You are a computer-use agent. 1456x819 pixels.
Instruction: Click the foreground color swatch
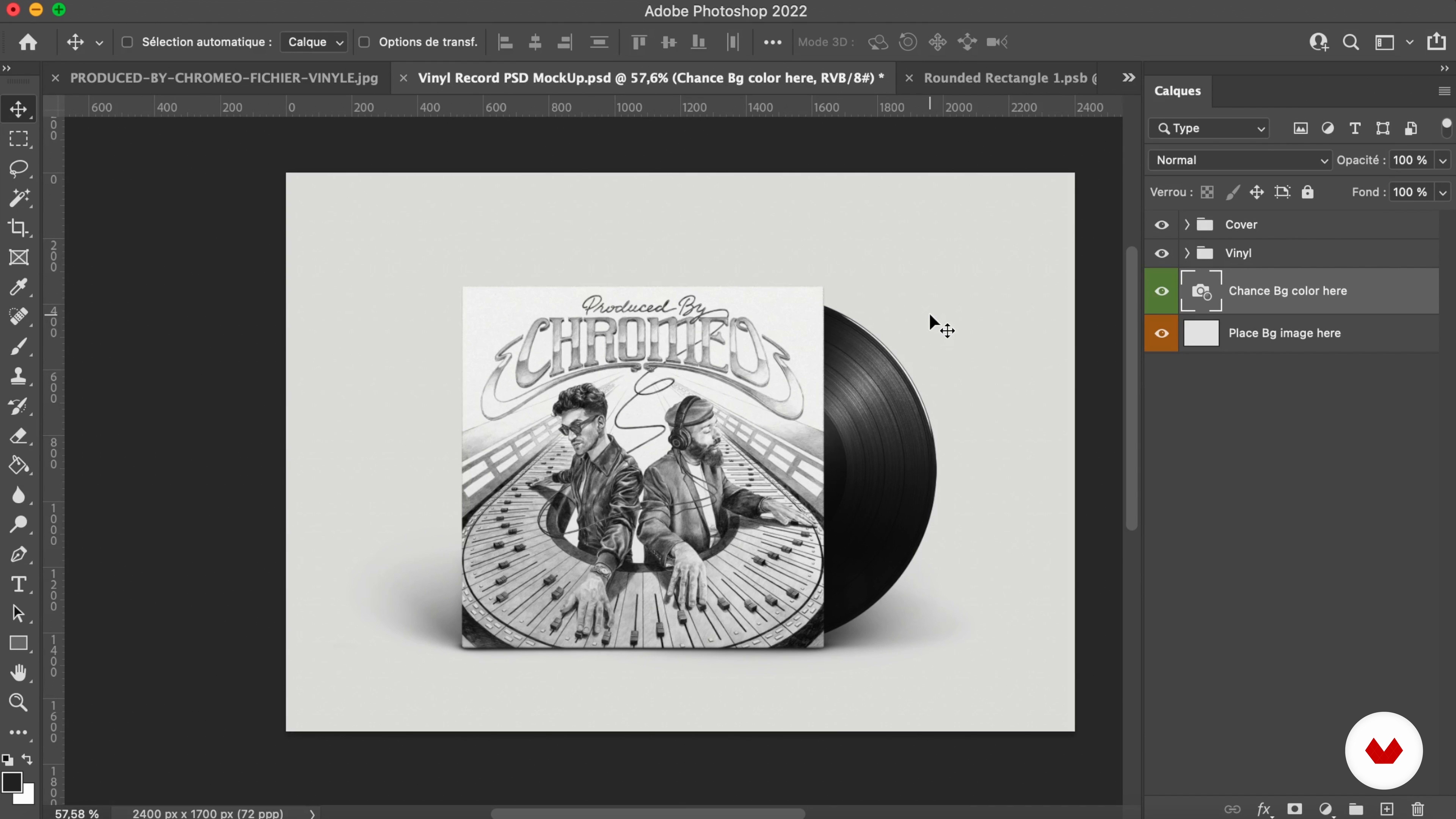pos(12,782)
